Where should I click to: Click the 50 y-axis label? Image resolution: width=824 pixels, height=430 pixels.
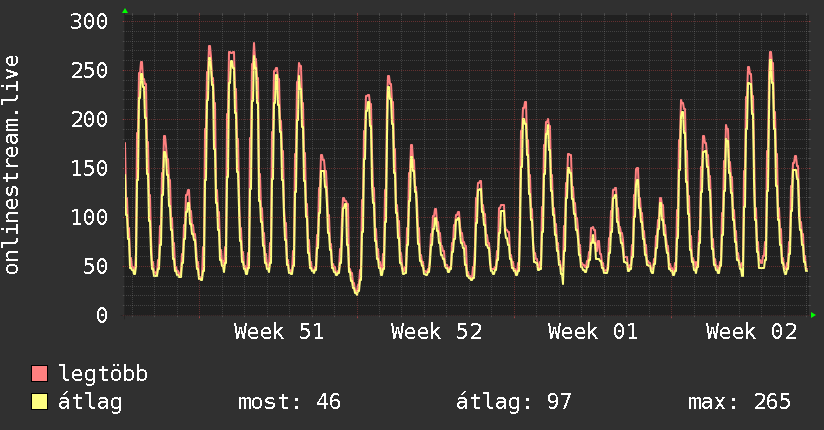95,266
